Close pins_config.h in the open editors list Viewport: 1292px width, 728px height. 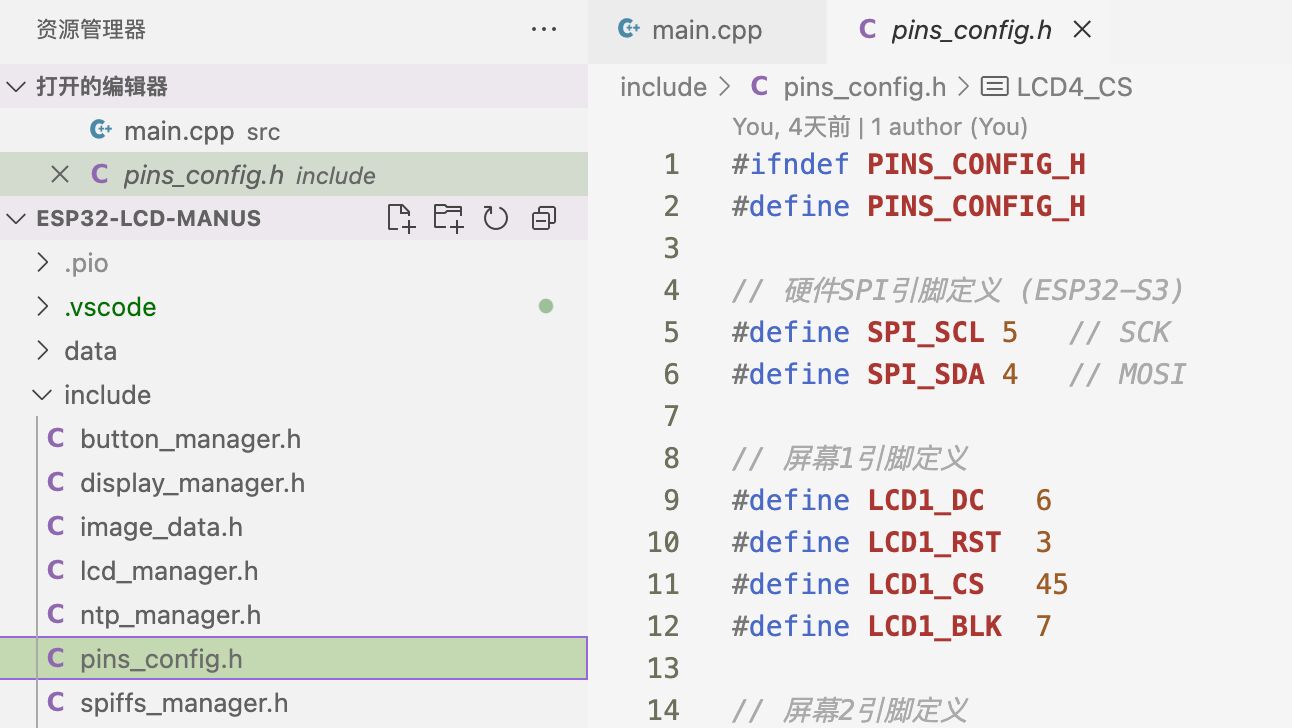[60, 175]
